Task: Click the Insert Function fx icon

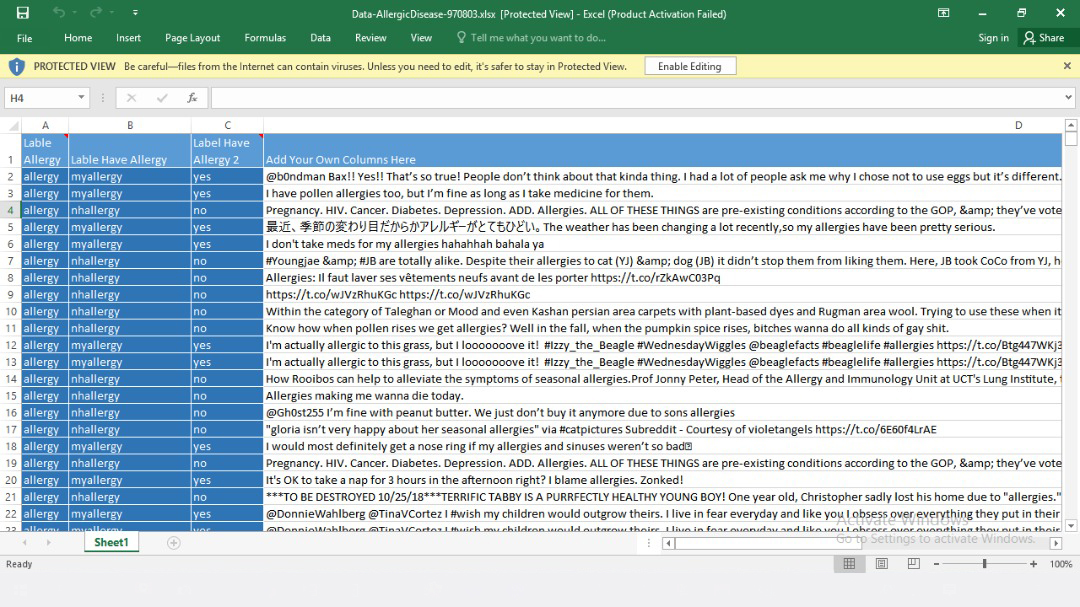Action: (192, 98)
